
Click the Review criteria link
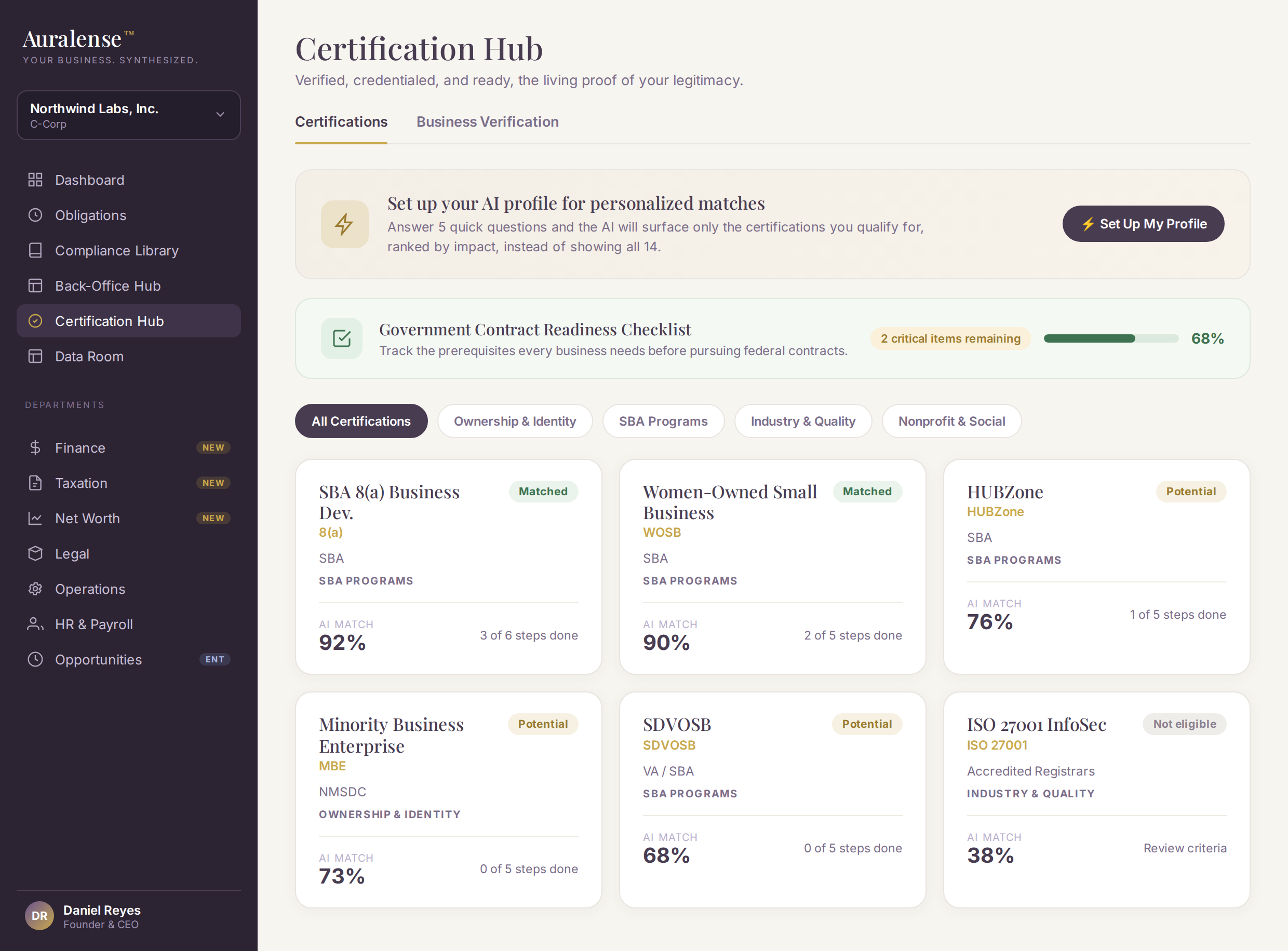1185,848
